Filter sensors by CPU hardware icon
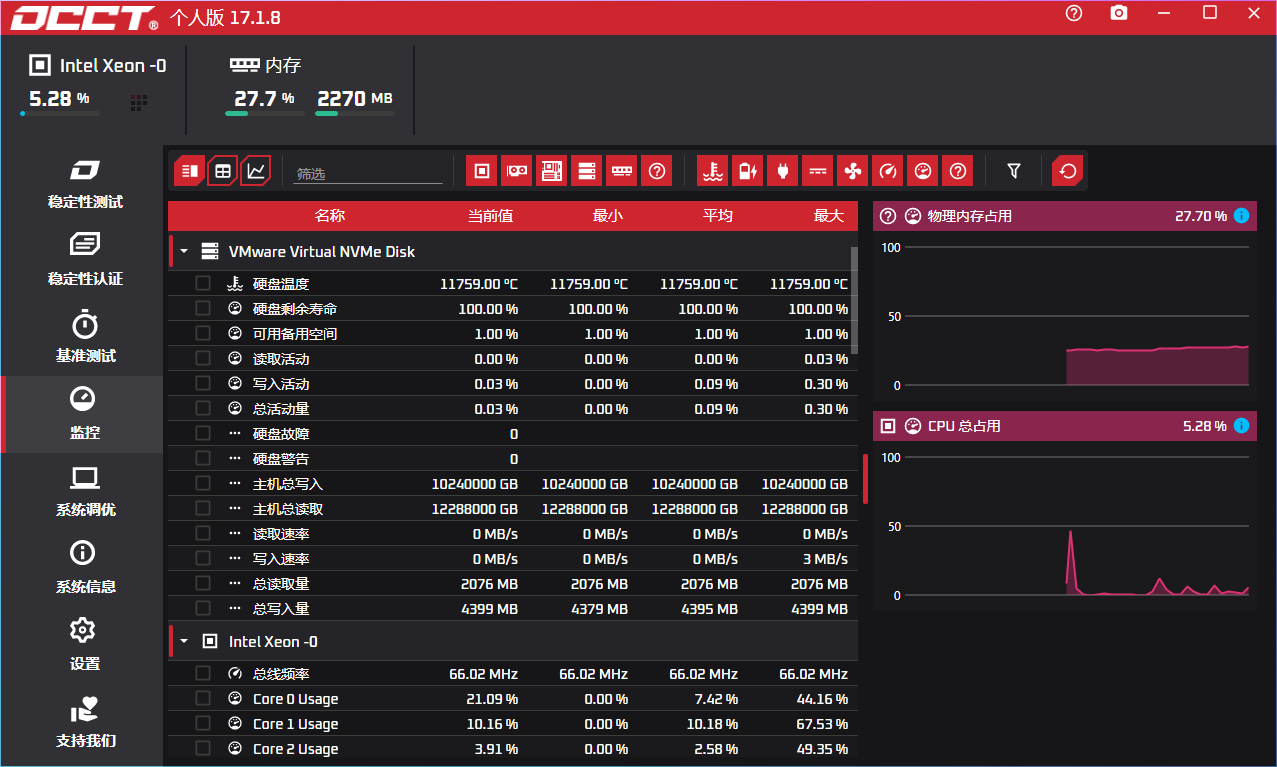The width and height of the screenshot is (1277, 767). (482, 171)
